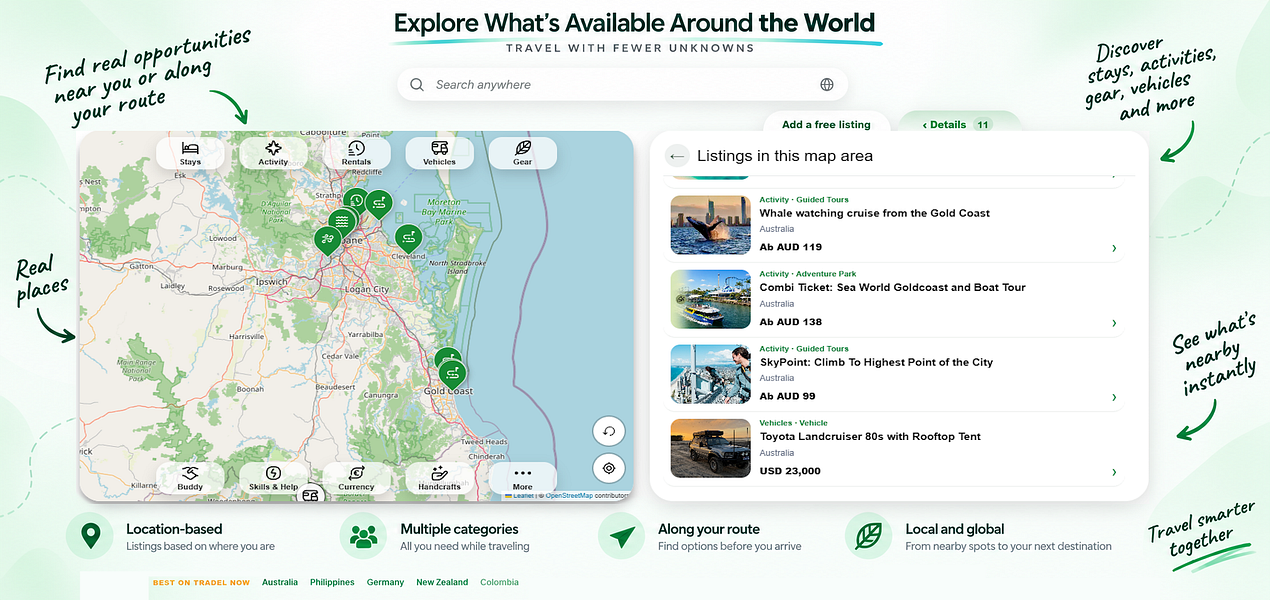Open the Sea World boat tour thumbnail
1270x600 pixels.
pyautogui.click(x=710, y=299)
